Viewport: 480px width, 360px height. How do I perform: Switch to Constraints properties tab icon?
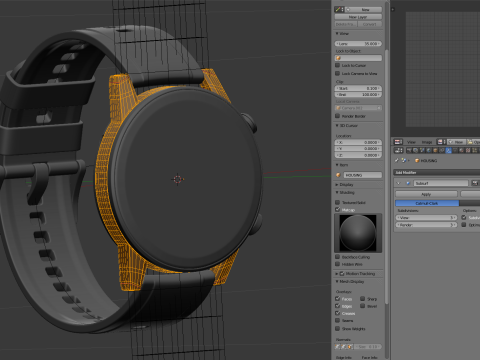pyautogui.click(x=442, y=150)
